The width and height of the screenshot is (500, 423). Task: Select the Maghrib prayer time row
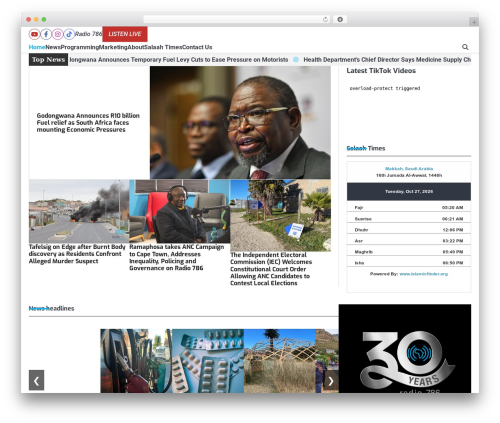[409, 252]
